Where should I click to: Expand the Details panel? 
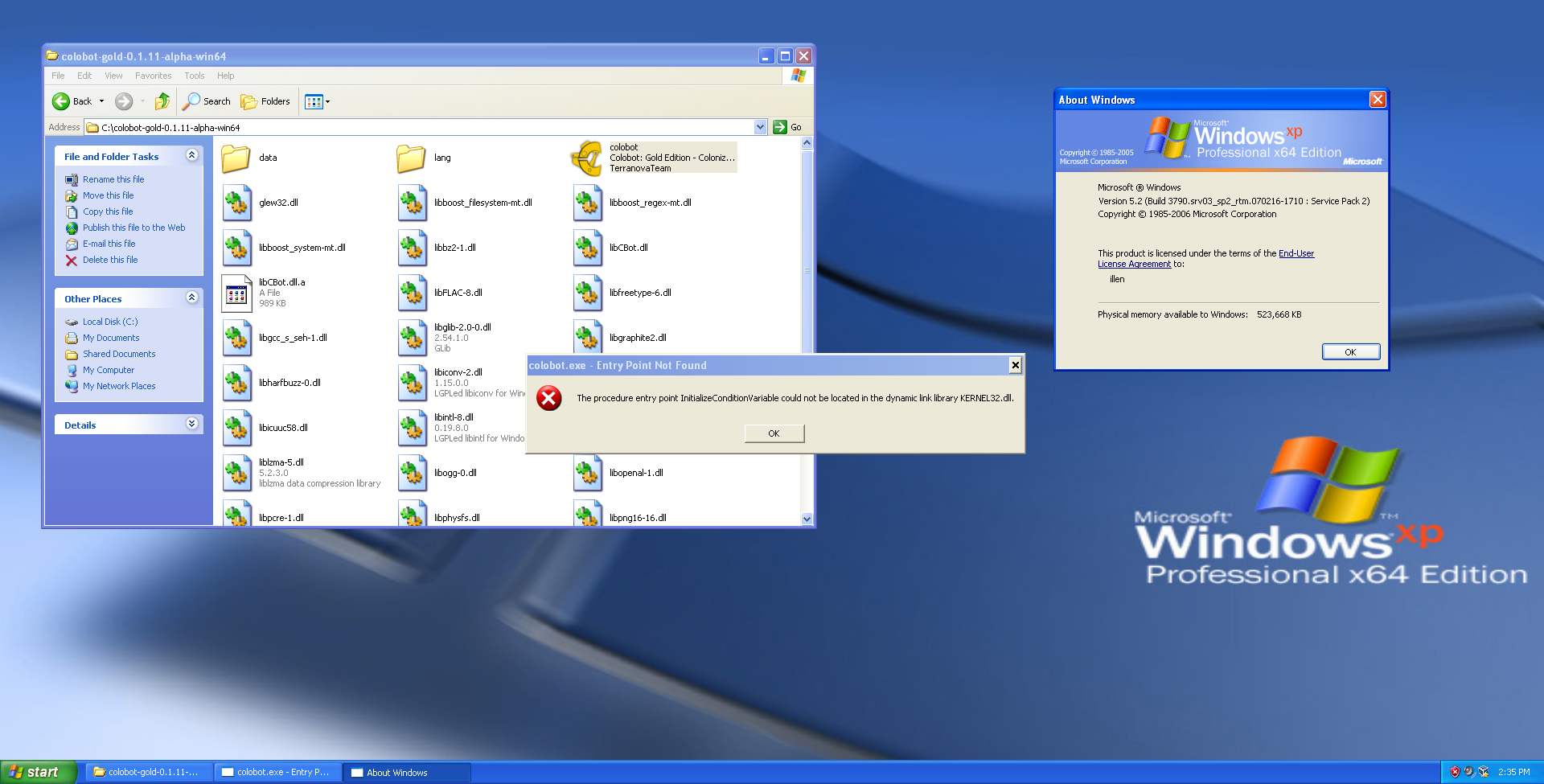click(x=192, y=424)
